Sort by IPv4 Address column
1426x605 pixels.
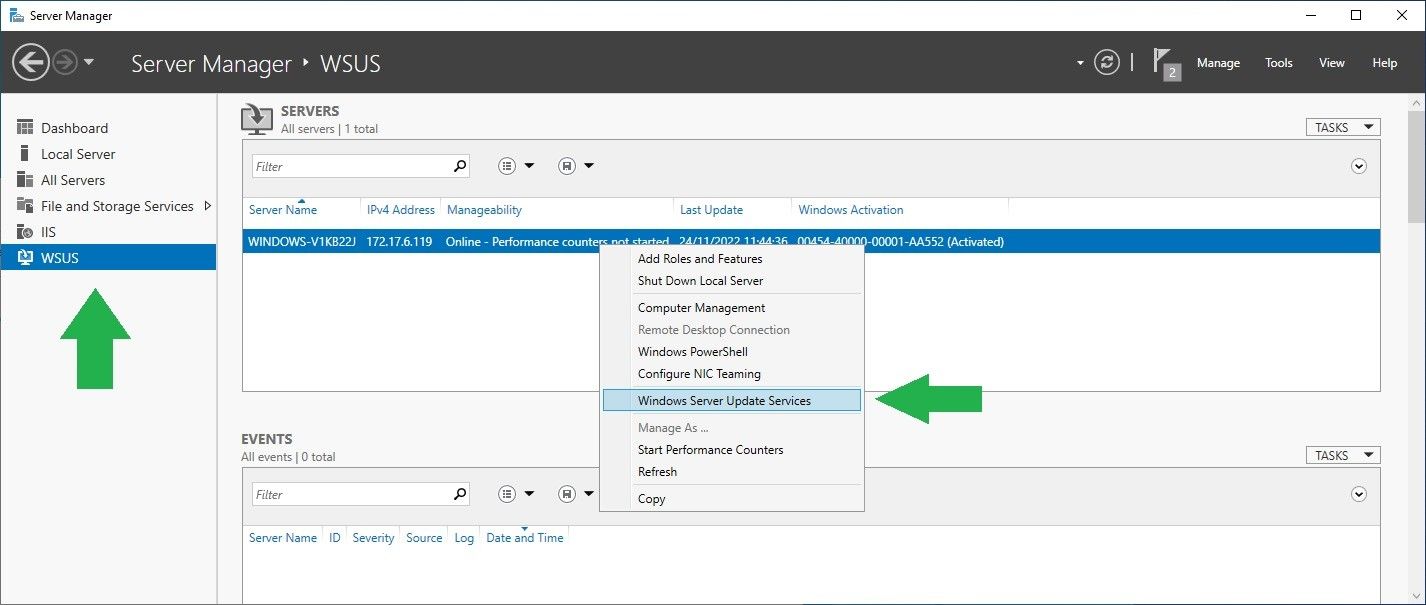[x=401, y=210]
